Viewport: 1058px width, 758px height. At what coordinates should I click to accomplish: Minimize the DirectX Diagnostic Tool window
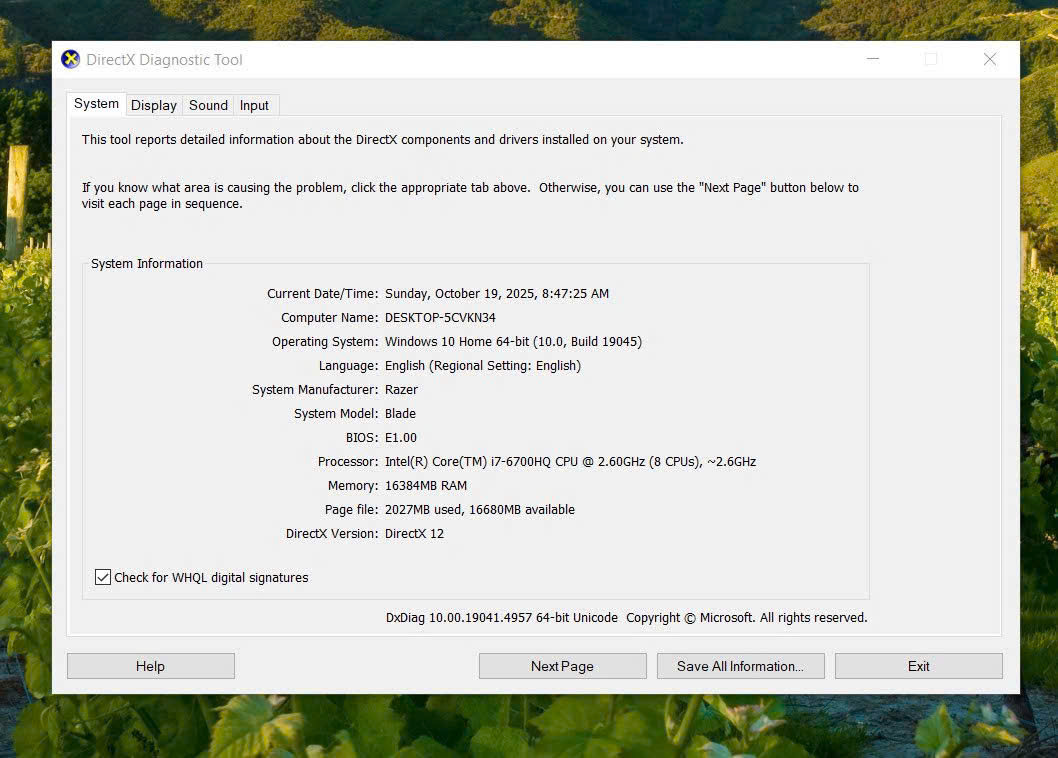(x=873, y=59)
